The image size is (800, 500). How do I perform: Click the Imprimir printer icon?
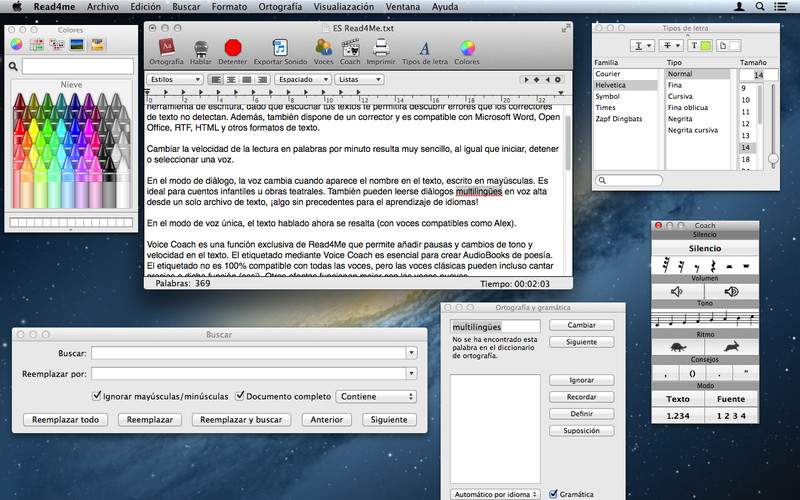pos(380,47)
